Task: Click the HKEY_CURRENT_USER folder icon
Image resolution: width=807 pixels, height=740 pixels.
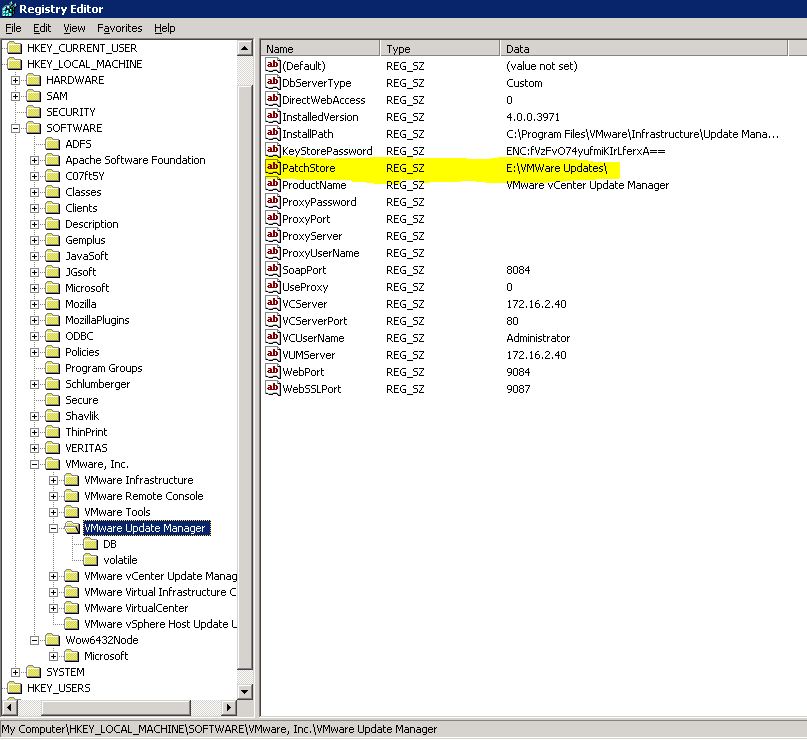Action: pyautogui.click(x=14, y=48)
